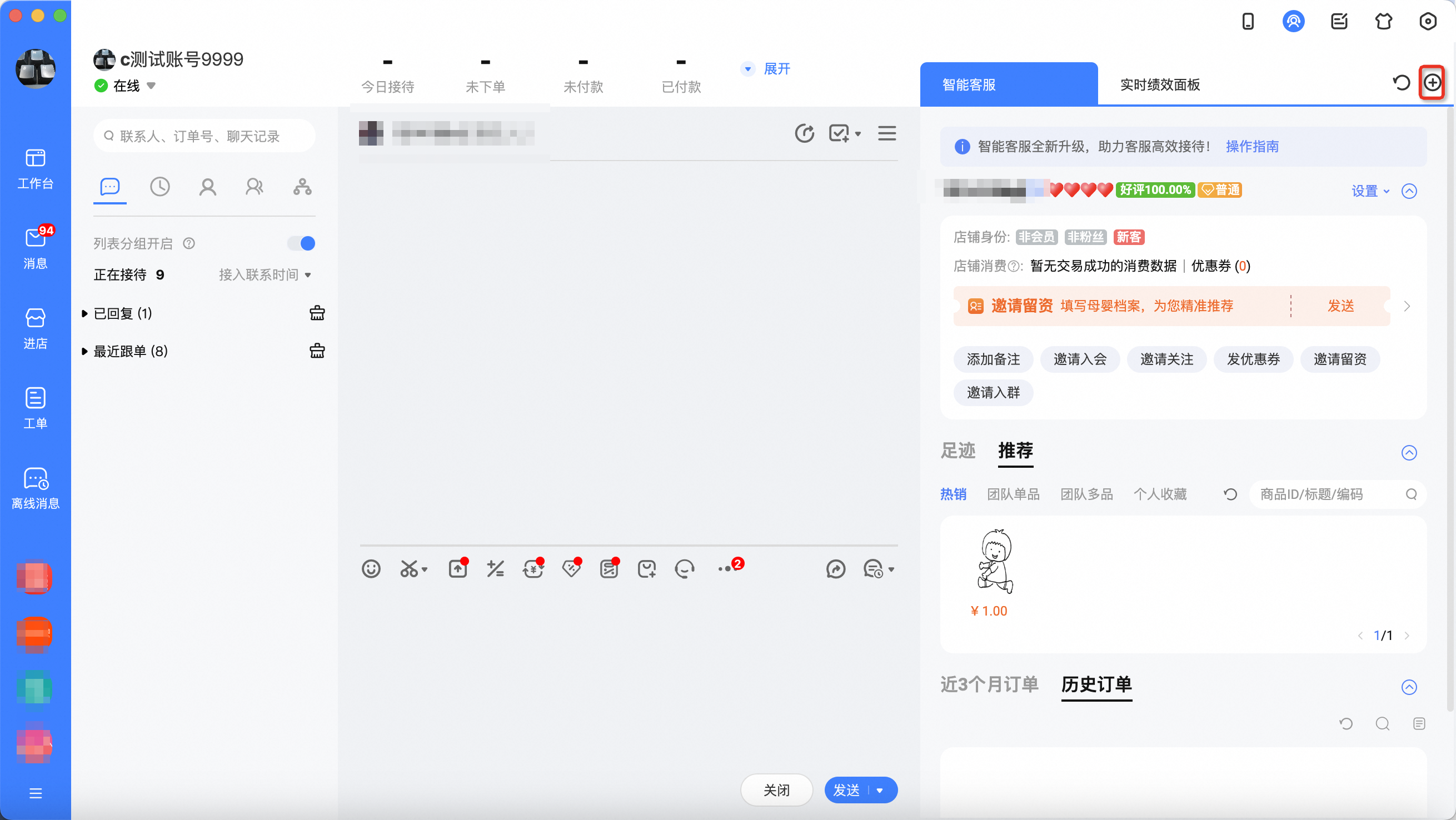Click the mobile phone icon in top bar
1456x820 pixels.
1248,22
